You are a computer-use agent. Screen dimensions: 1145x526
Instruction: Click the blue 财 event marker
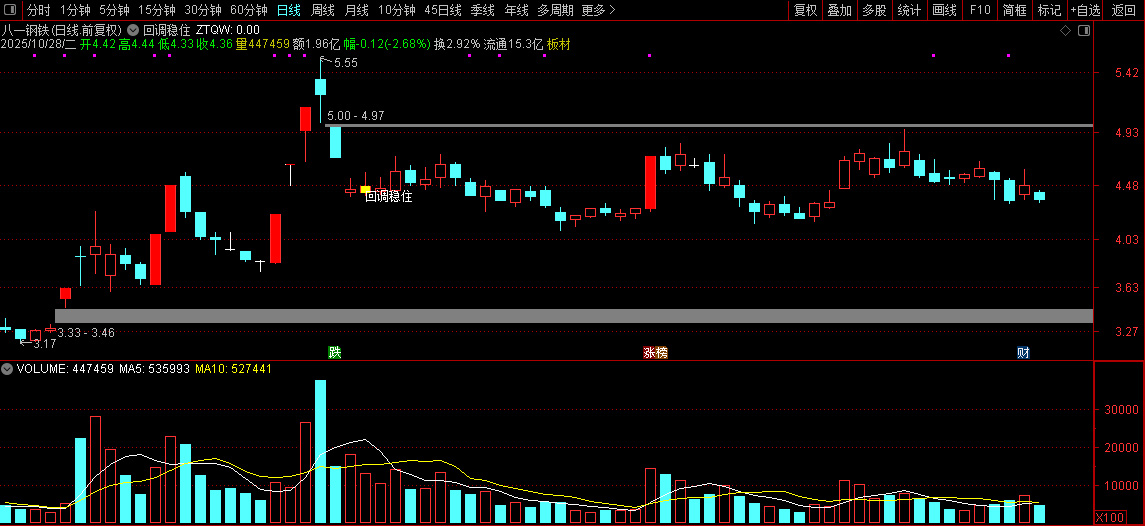[1023, 353]
